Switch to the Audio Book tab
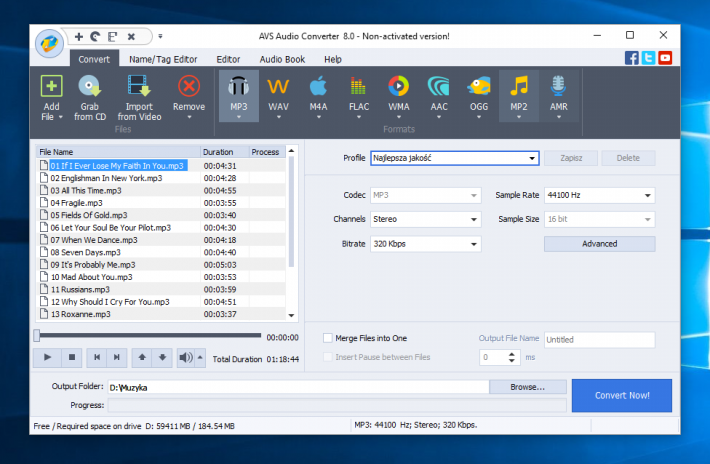Image resolution: width=710 pixels, height=464 pixels. pos(282,59)
